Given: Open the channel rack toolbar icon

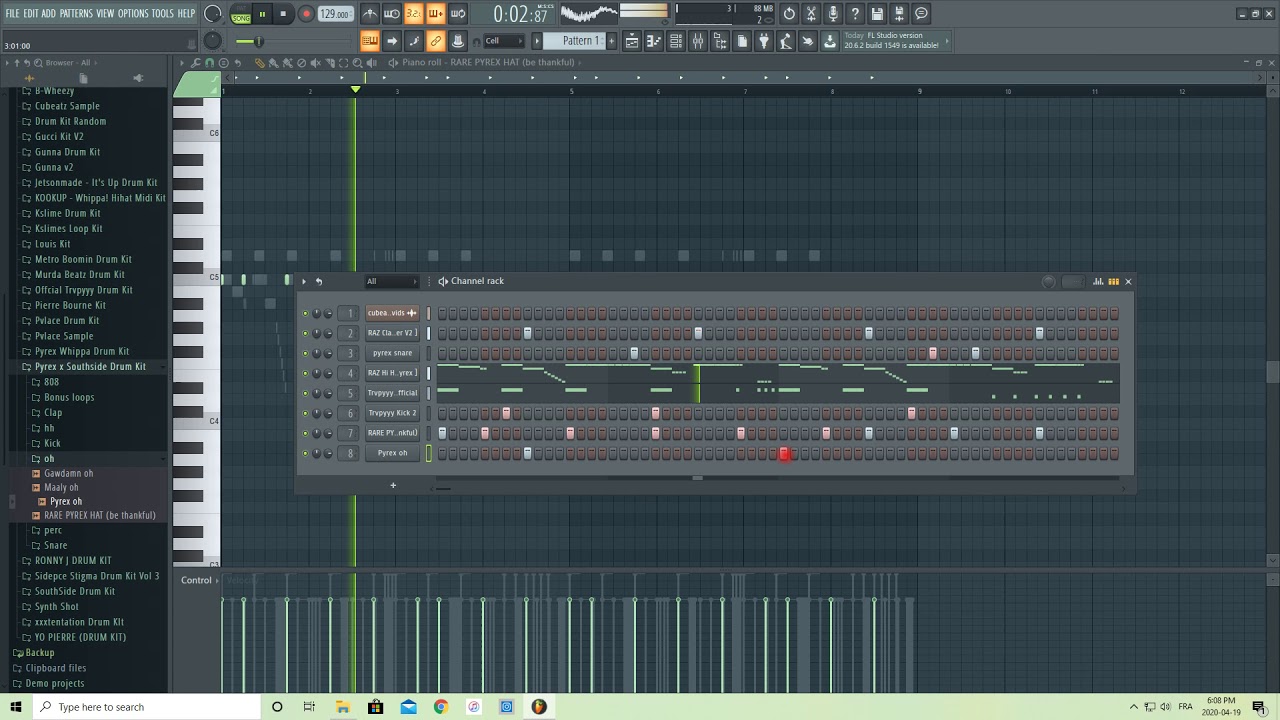Looking at the screenshot, I should coord(676,41).
